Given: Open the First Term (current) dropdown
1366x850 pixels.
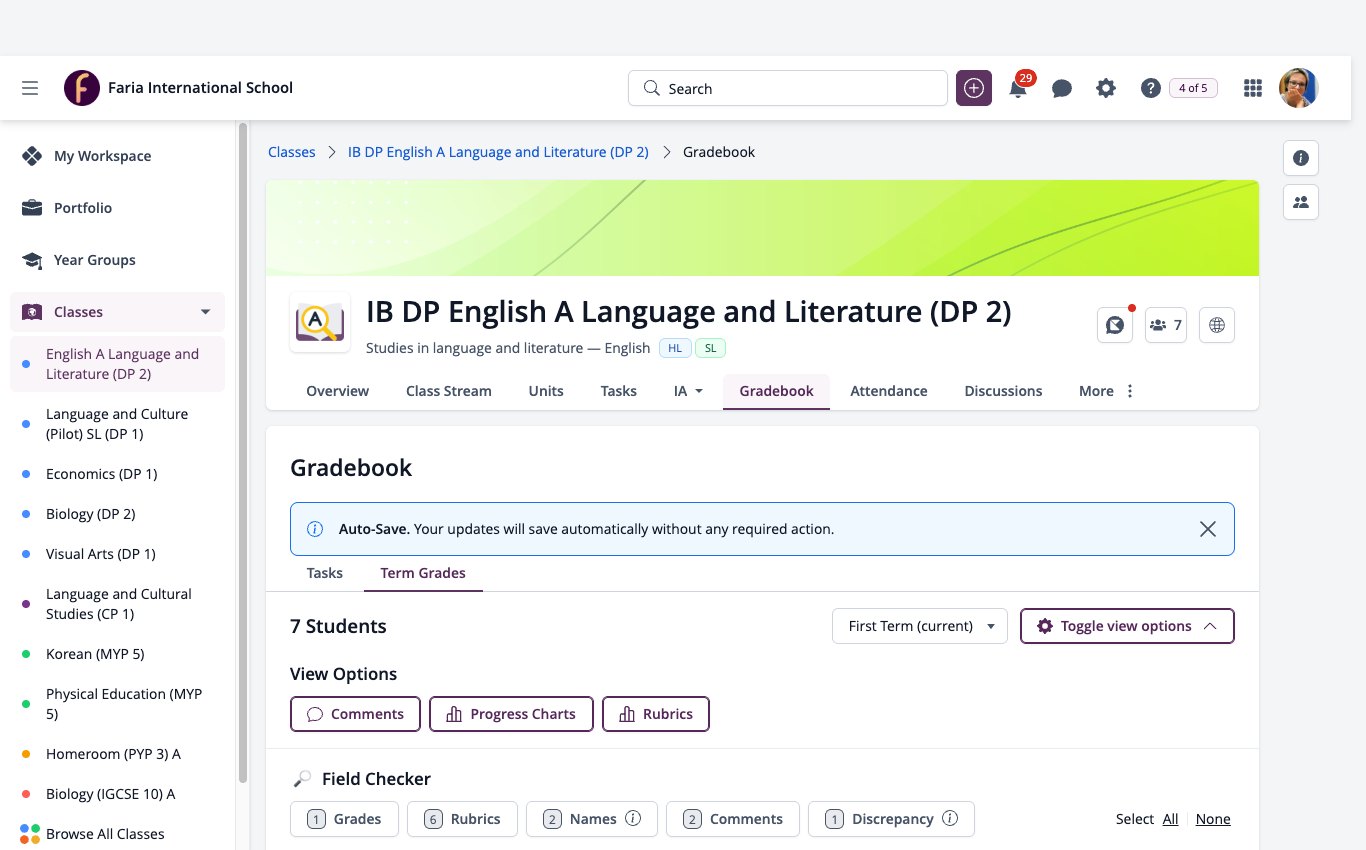Looking at the screenshot, I should [920, 626].
